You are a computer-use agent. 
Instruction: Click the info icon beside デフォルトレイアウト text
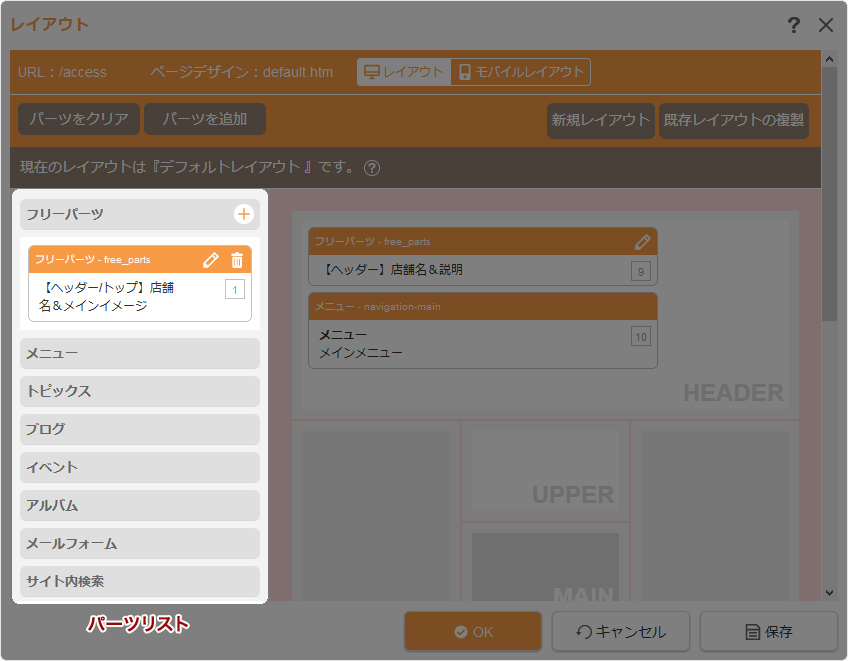pyautogui.click(x=372, y=168)
